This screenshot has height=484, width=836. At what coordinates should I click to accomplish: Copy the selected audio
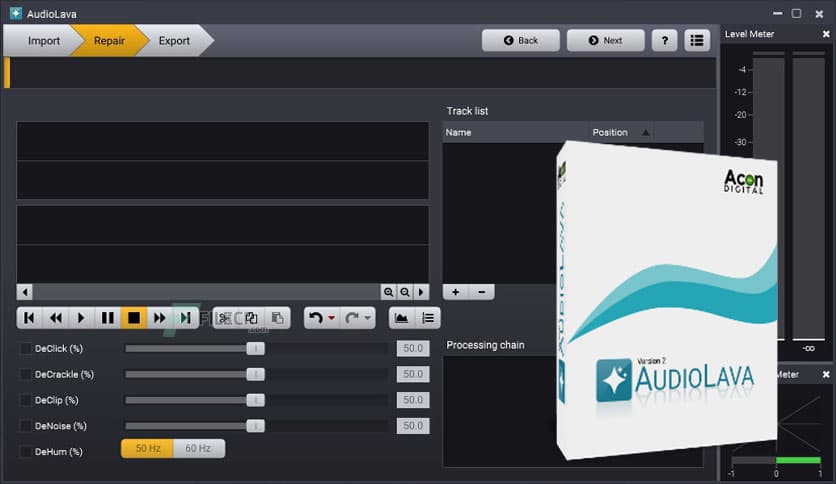point(251,318)
